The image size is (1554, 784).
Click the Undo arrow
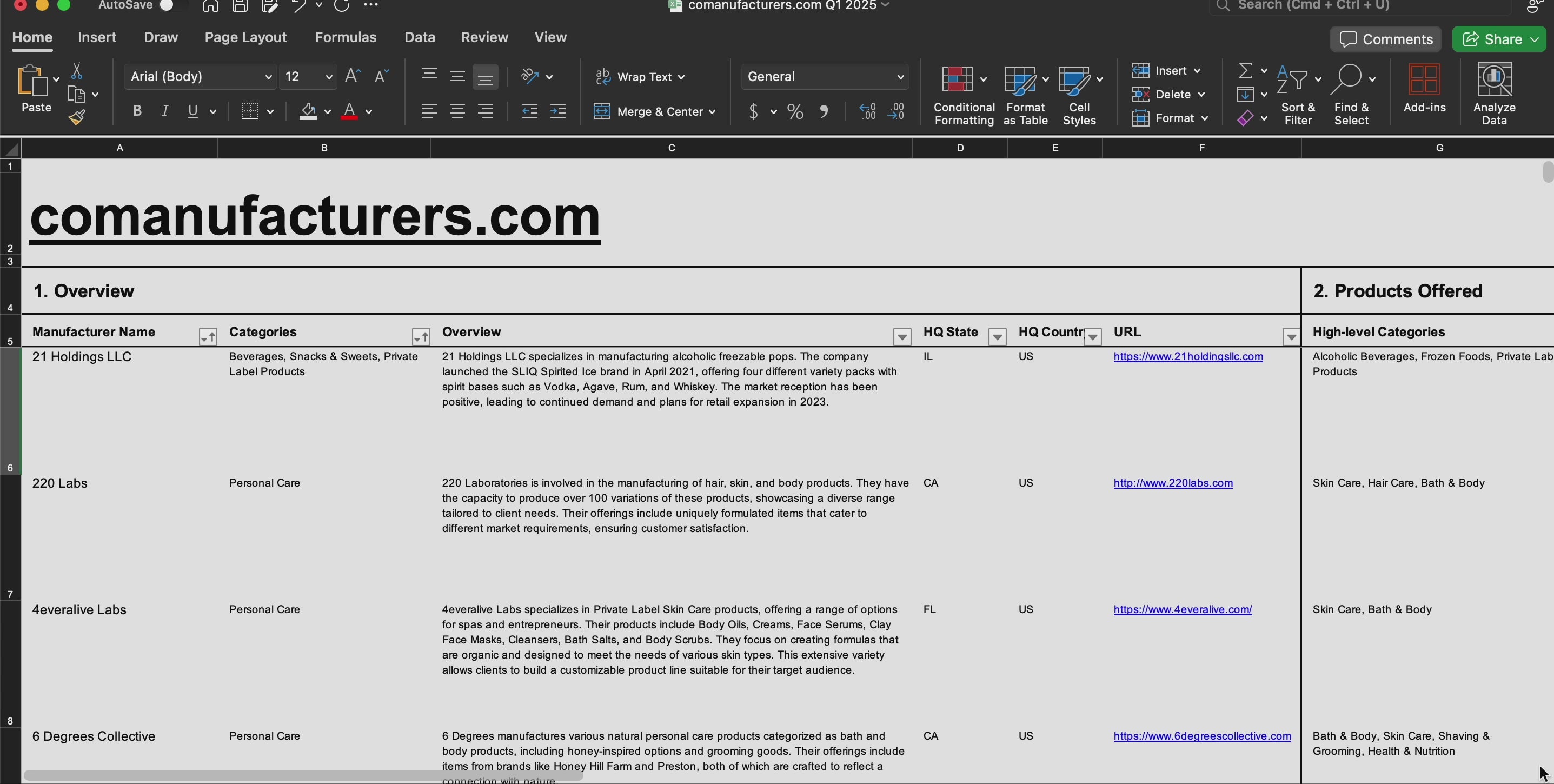(x=298, y=5)
